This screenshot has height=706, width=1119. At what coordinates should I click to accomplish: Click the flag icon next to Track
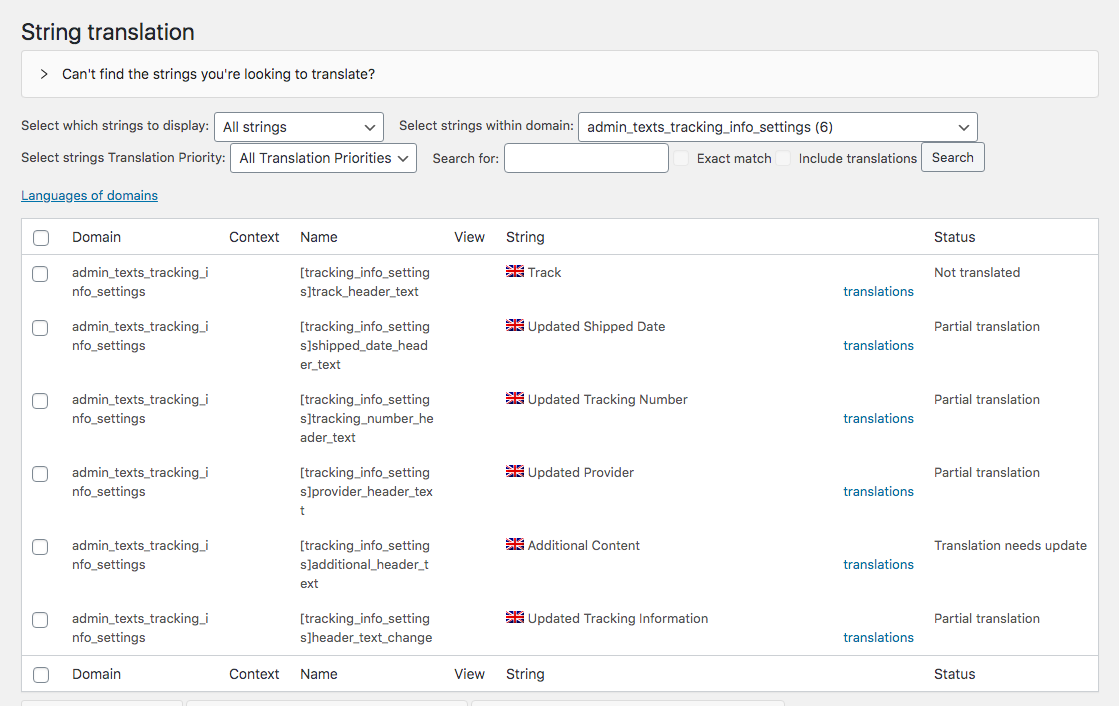click(x=514, y=271)
